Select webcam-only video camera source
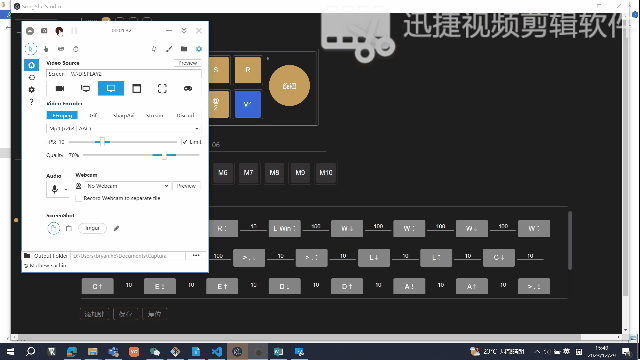 click(x=60, y=88)
